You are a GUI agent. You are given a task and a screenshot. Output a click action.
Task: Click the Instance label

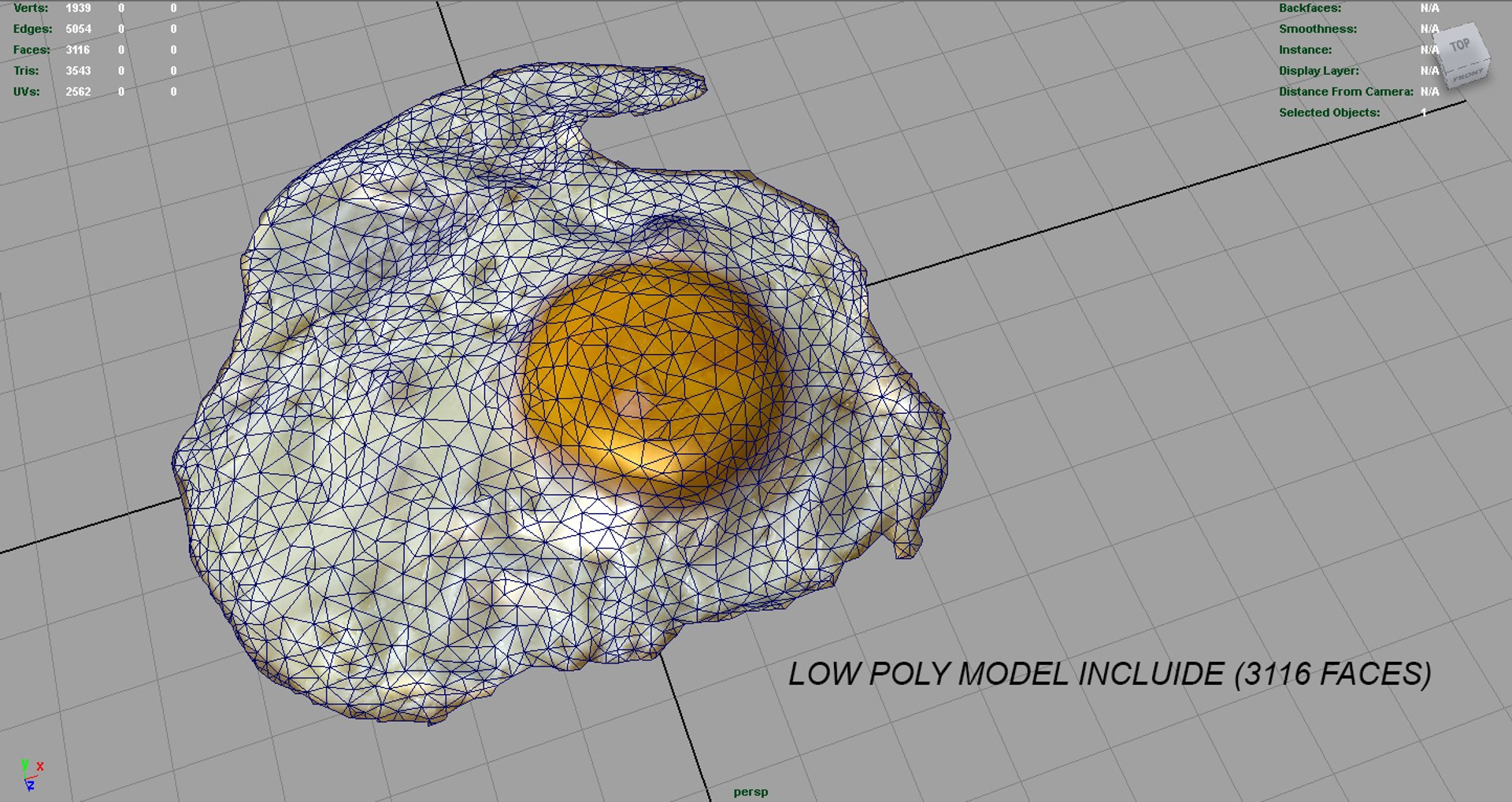click(1305, 50)
